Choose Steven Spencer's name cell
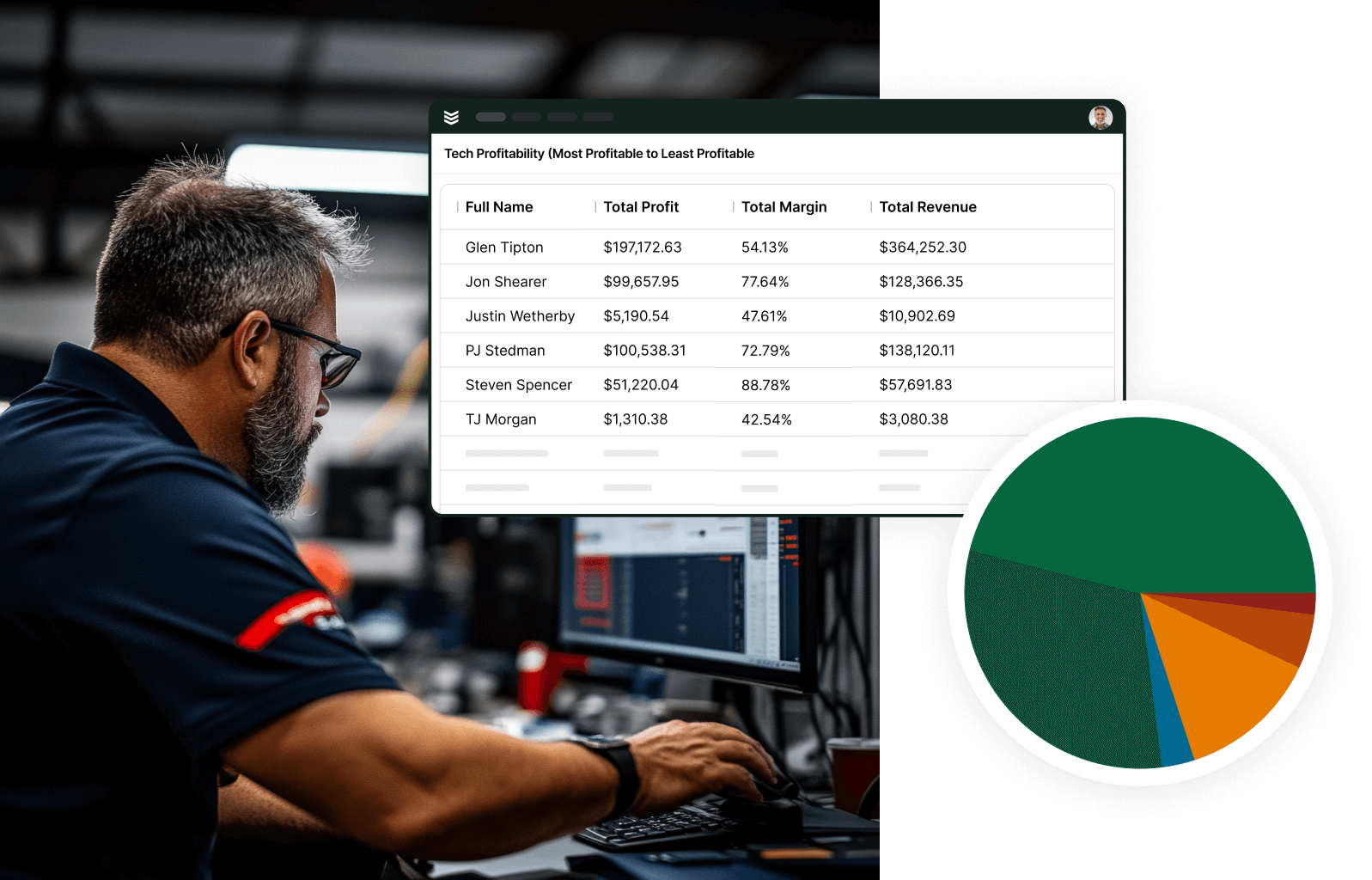The image size is (1372, 880). [518, 385]
